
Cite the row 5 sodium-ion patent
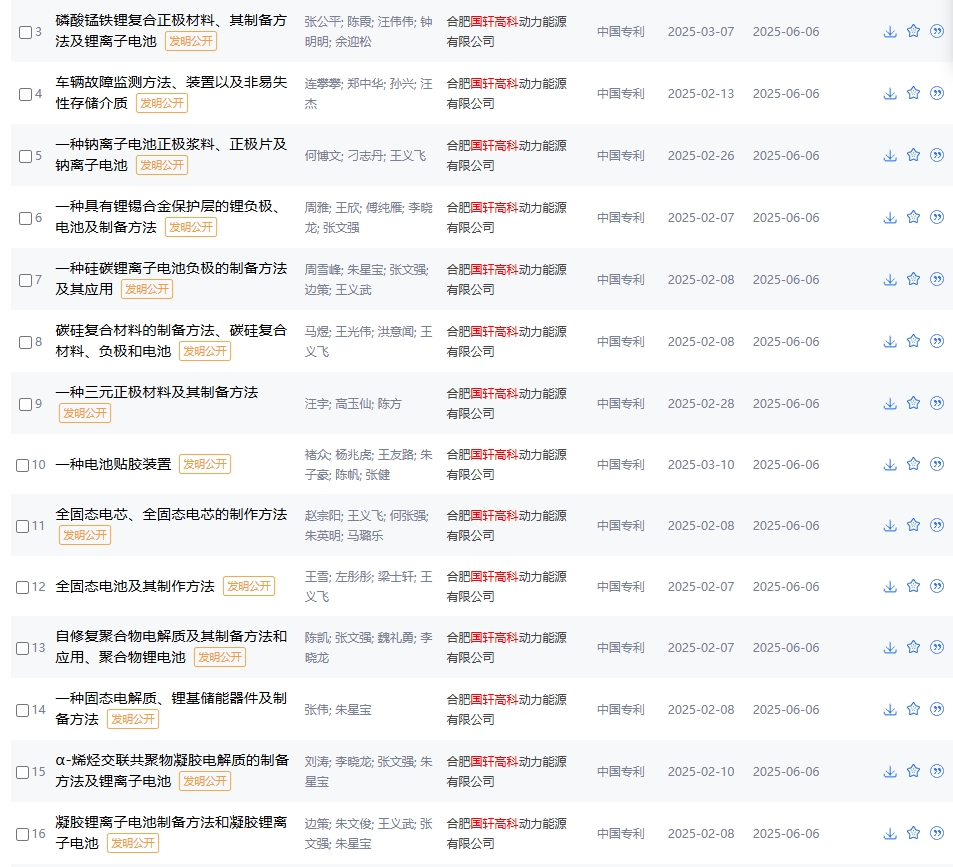[x=937, y=155]
